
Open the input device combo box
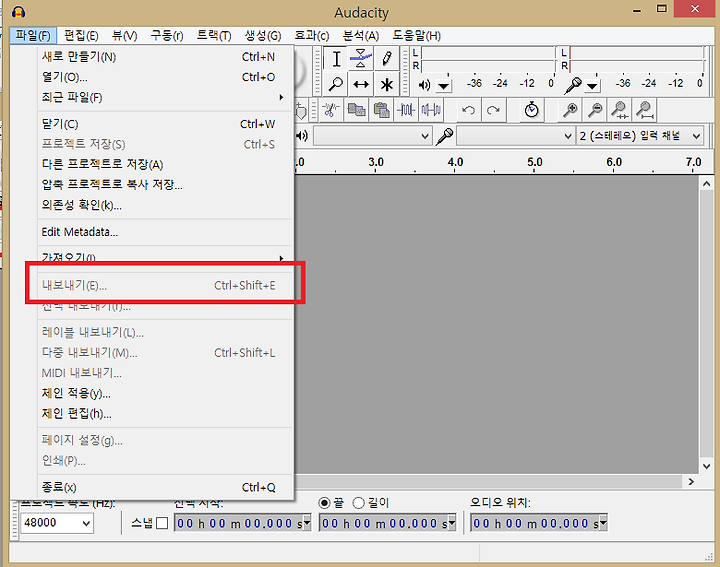[x=515, y=136]
